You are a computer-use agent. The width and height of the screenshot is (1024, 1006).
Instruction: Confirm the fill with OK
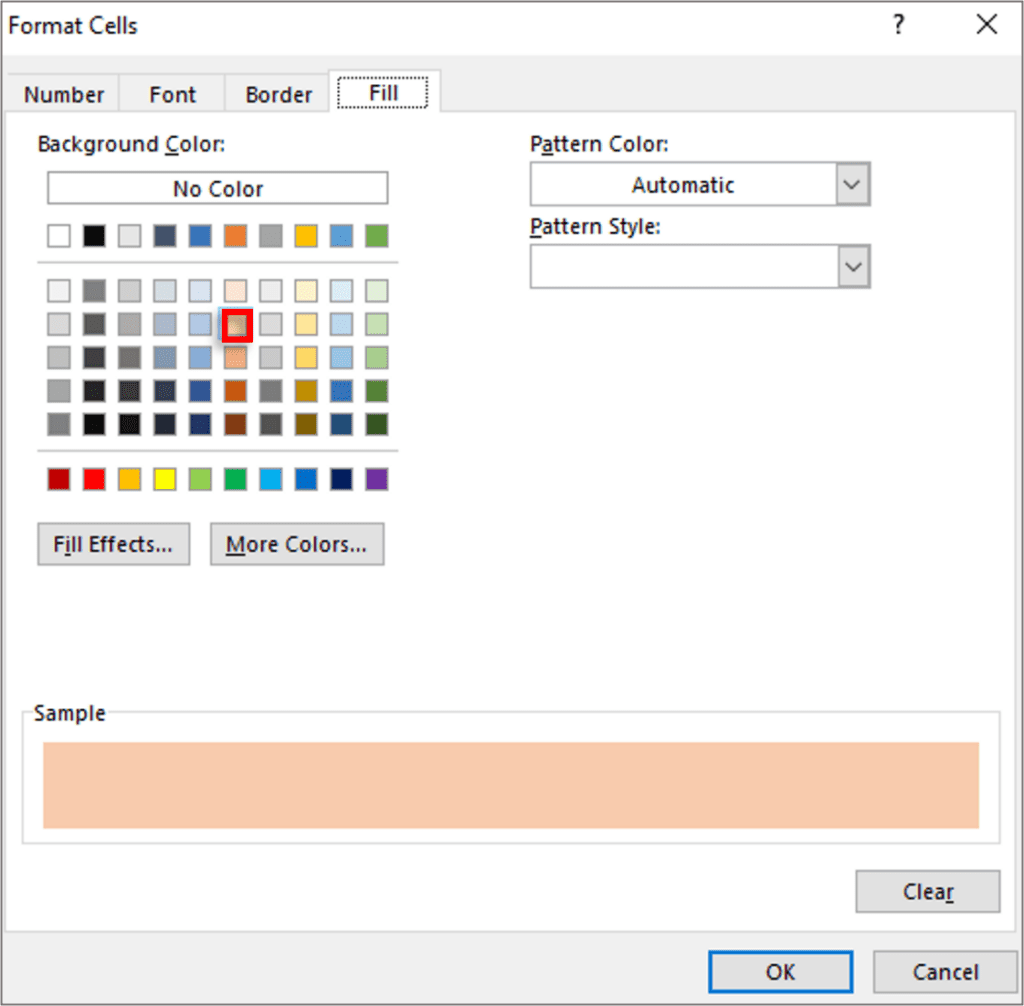(x=780, y=971)
